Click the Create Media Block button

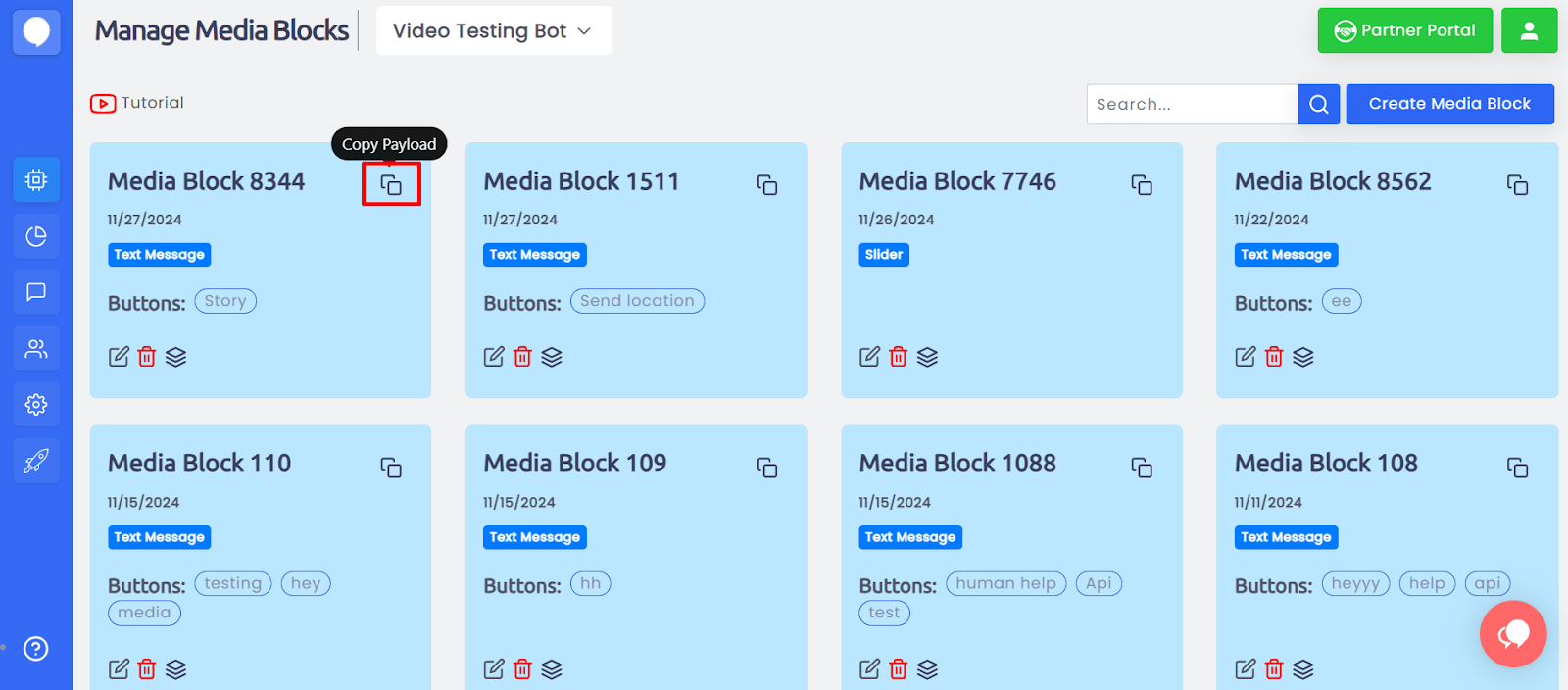coord(1449,104)
